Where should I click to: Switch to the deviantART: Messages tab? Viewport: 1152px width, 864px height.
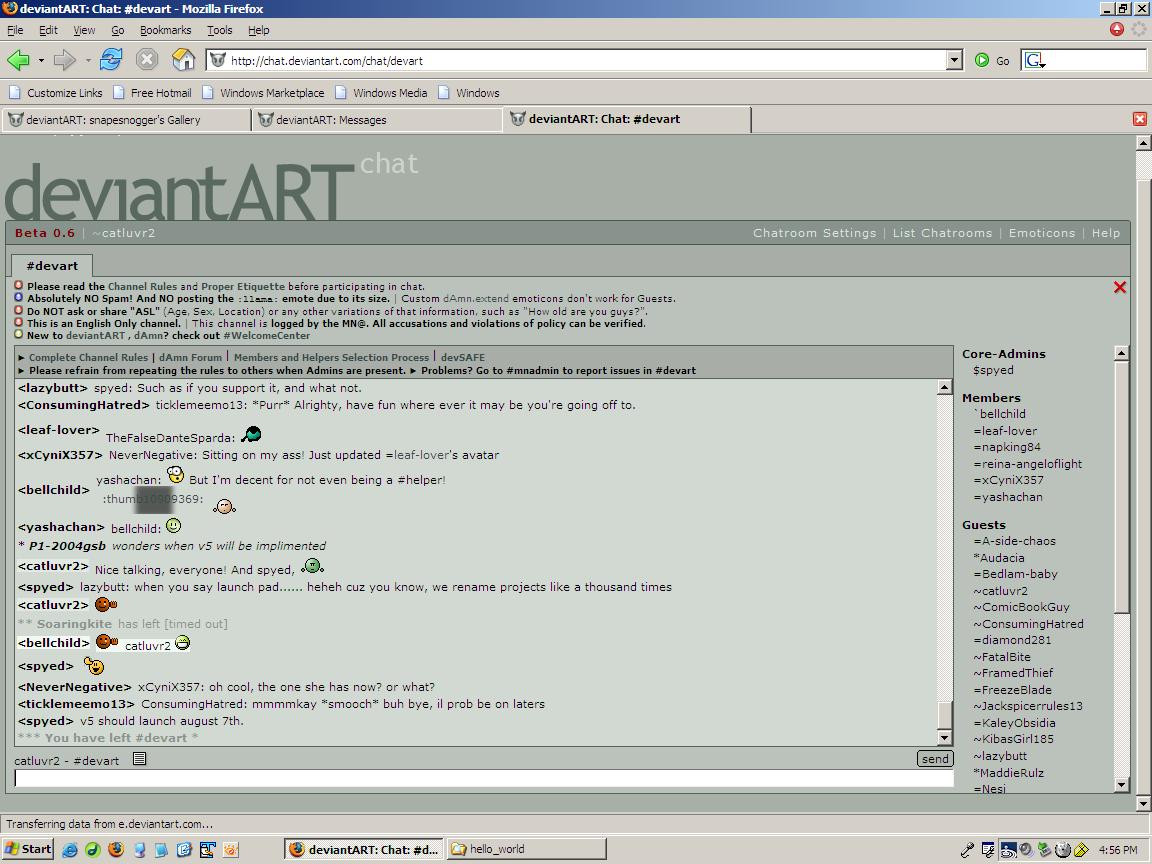[377, 120]
